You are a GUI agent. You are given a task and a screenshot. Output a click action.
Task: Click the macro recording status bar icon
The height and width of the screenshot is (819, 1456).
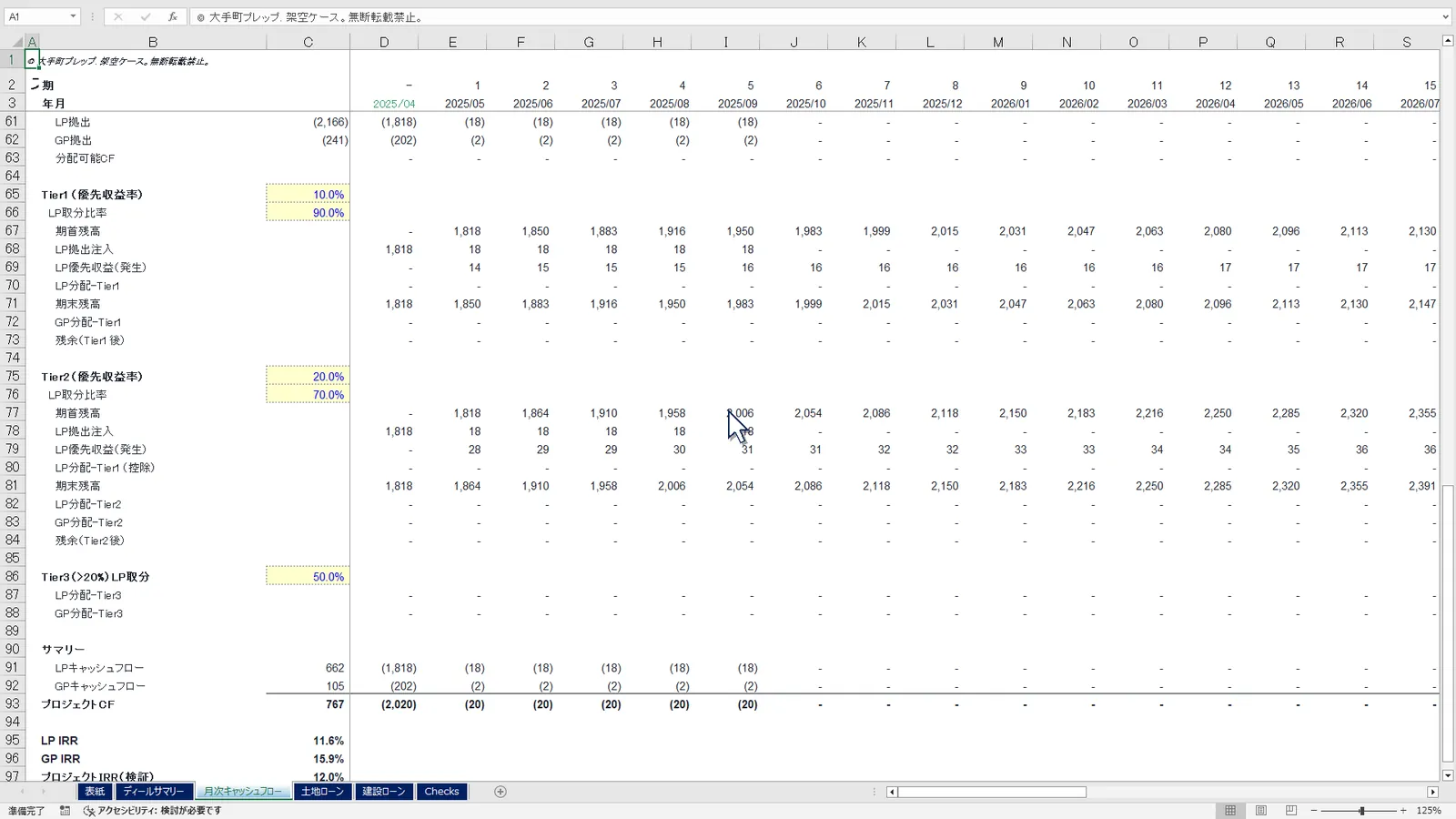[65, 810]
